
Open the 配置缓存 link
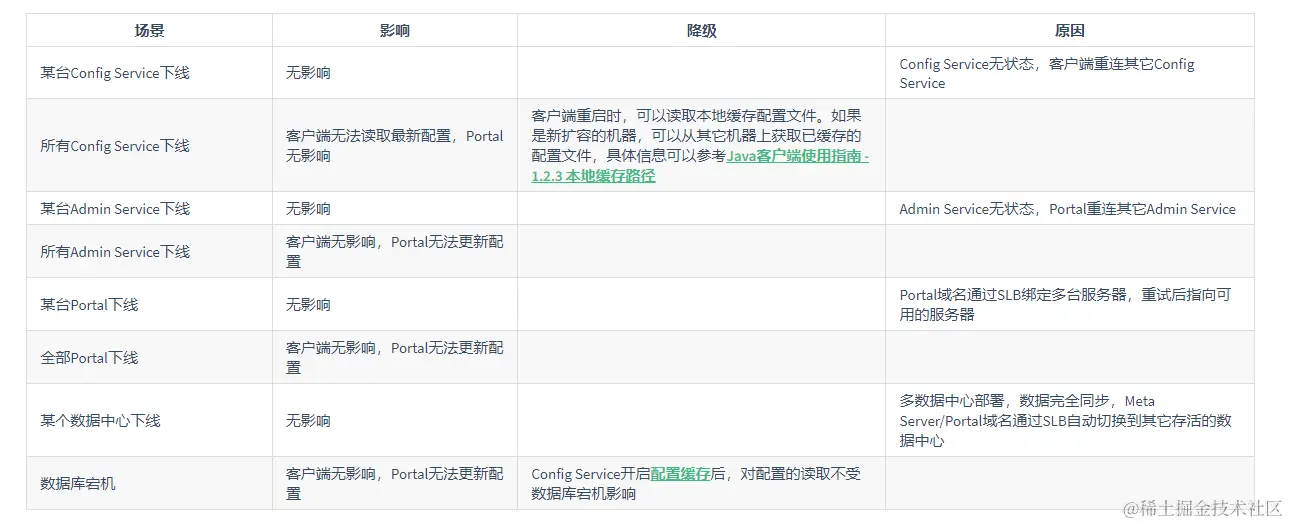click(680, 474)
